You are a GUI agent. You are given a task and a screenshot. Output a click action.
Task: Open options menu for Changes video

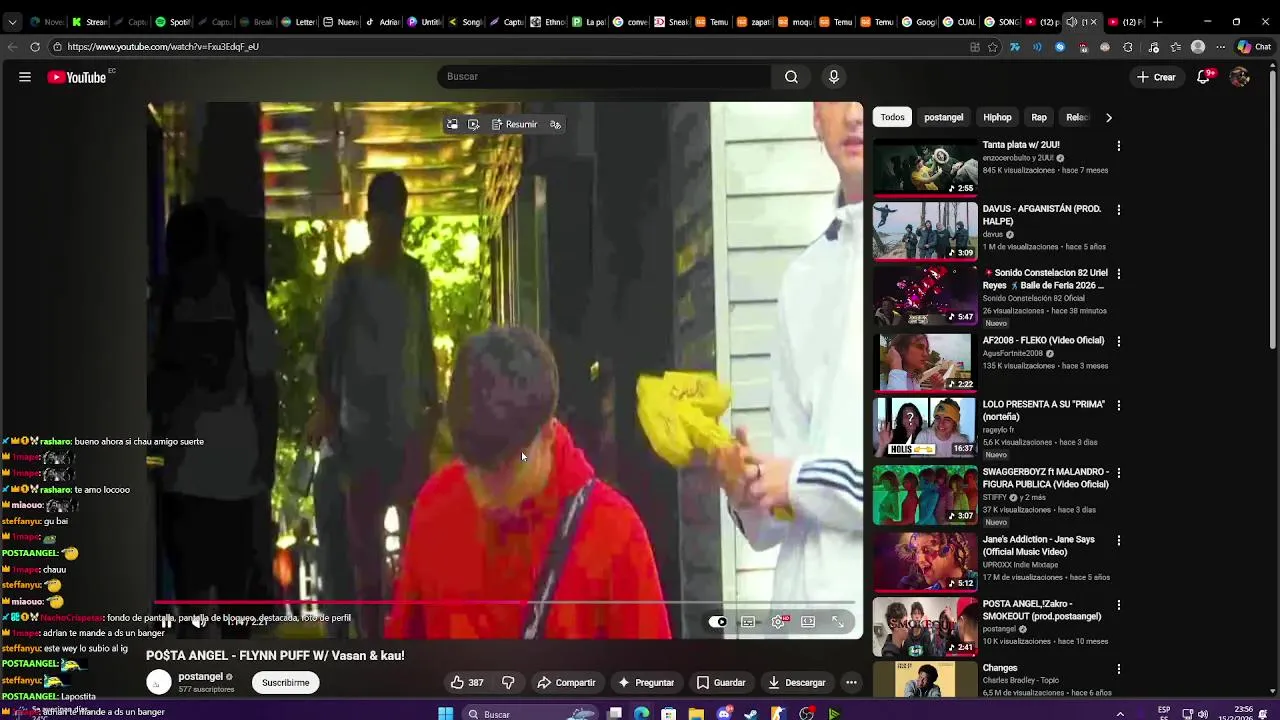coord(1118,669)
